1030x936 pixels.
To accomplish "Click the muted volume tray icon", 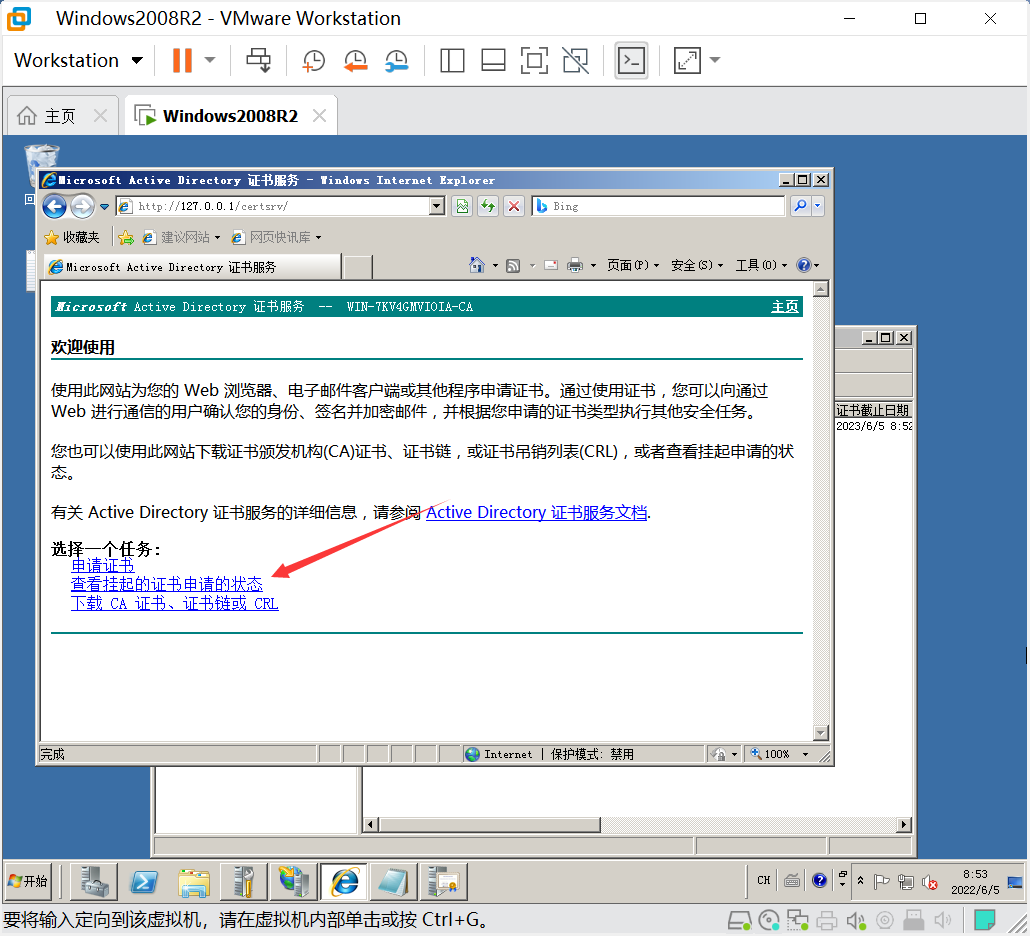I will 929,882.
